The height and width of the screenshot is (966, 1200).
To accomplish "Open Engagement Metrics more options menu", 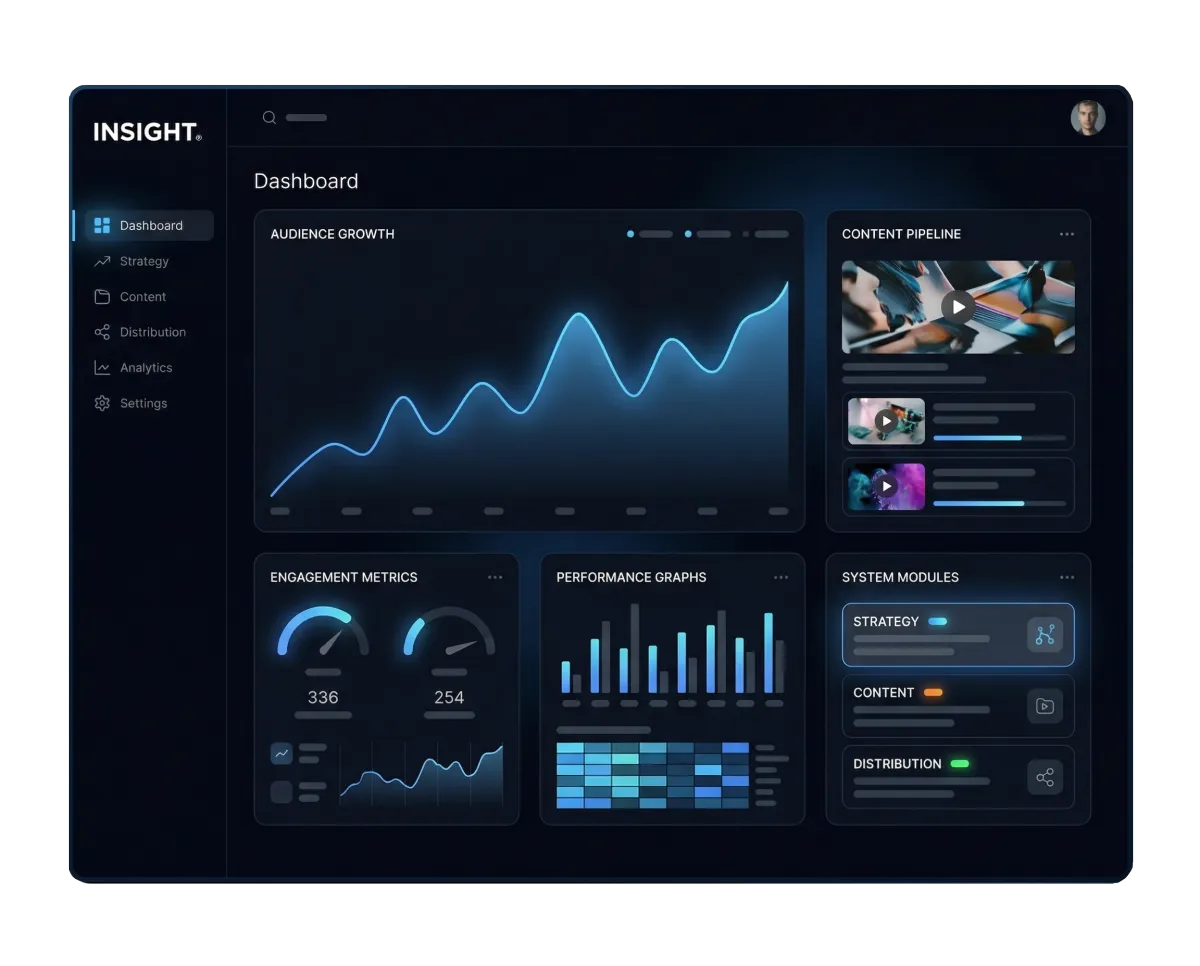I will (x=495, y=577).
